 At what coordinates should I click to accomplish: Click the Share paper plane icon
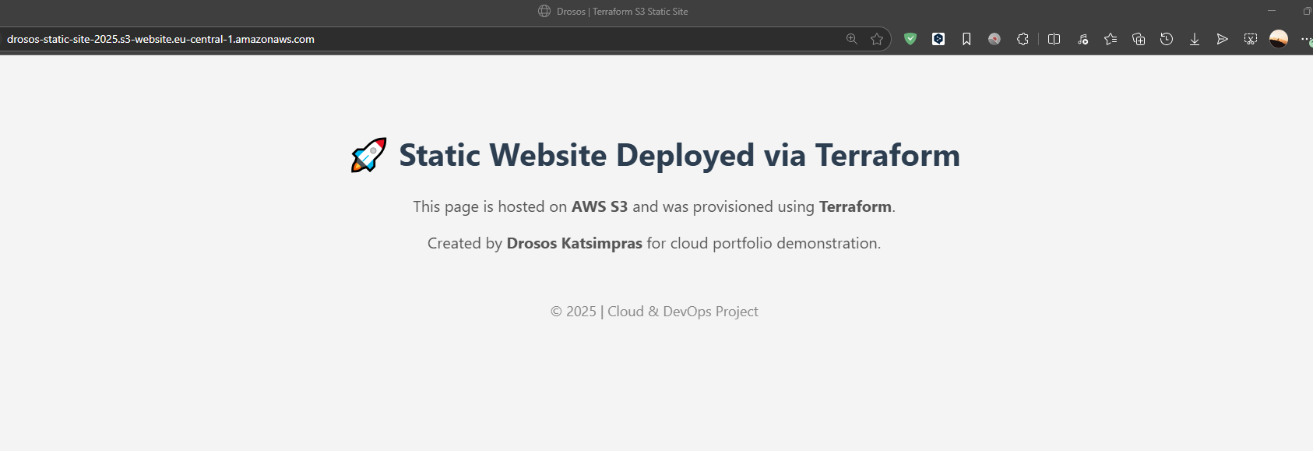click(1222, 39)
